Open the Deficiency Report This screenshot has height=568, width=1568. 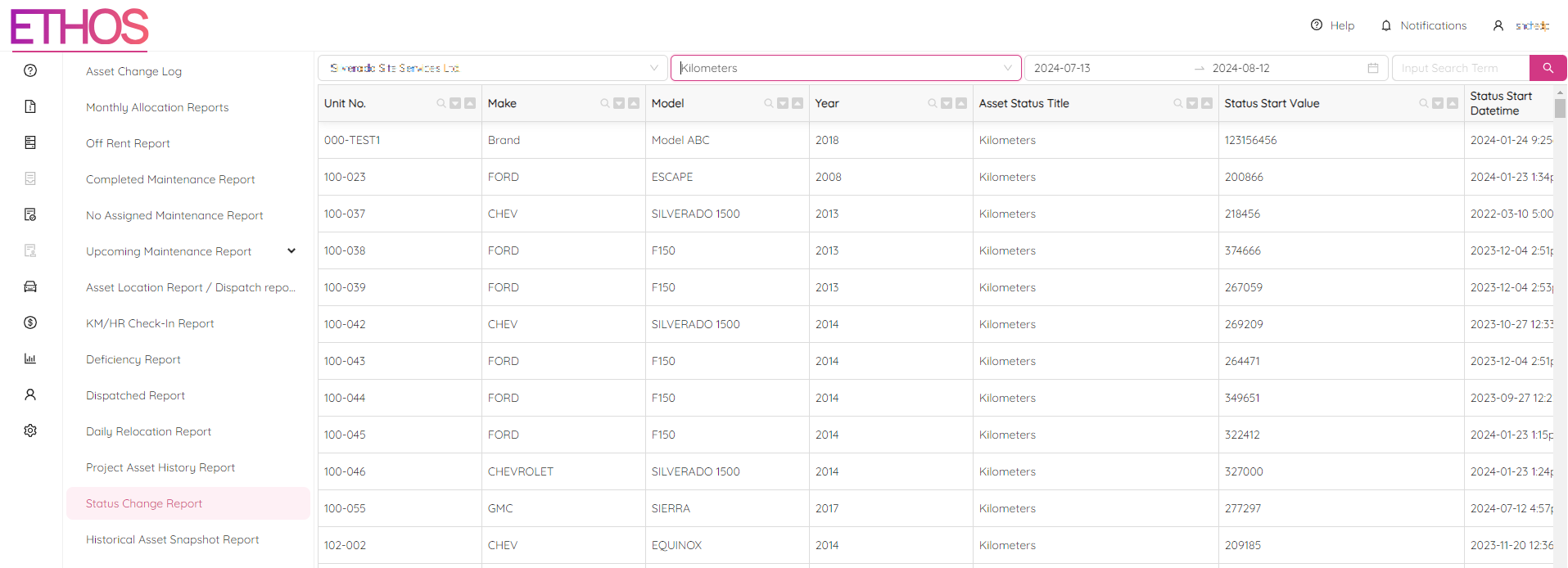(x=133, y=359)
